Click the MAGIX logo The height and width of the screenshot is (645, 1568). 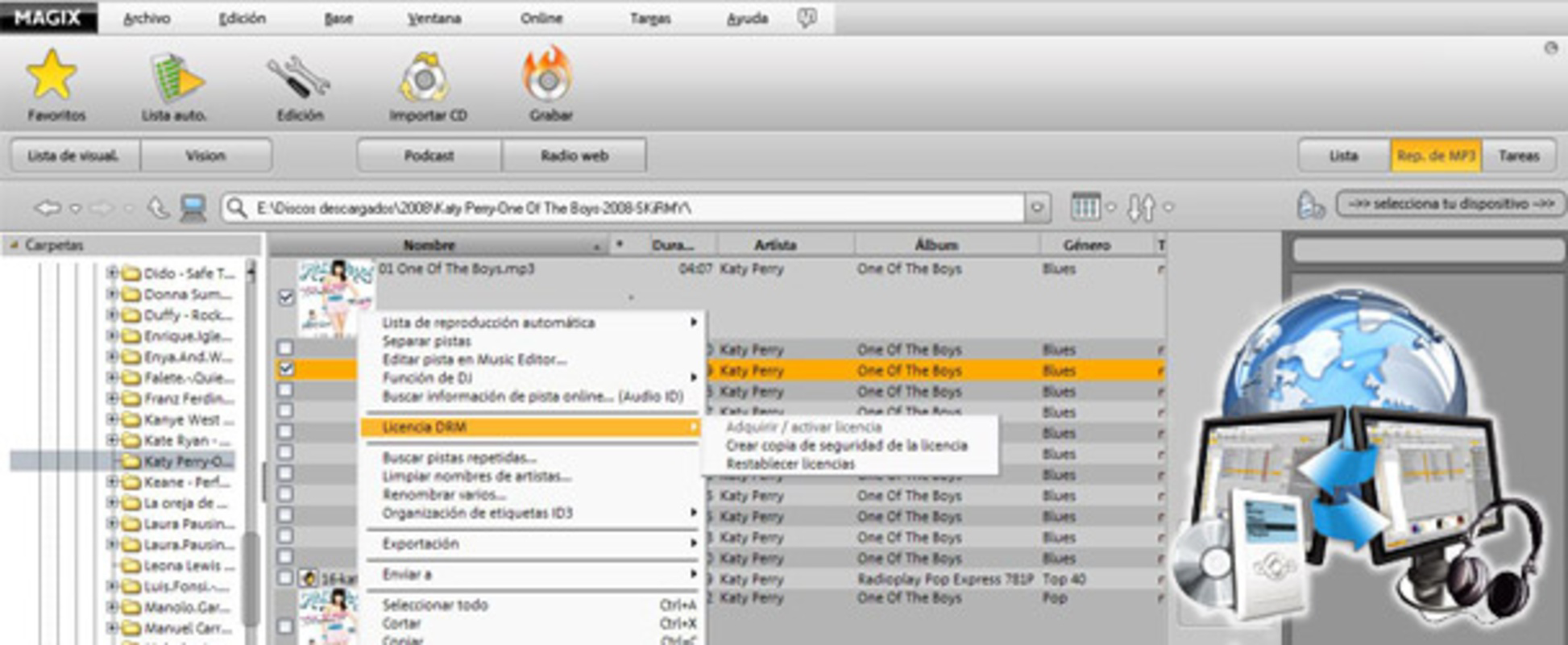tap(48, 18)
